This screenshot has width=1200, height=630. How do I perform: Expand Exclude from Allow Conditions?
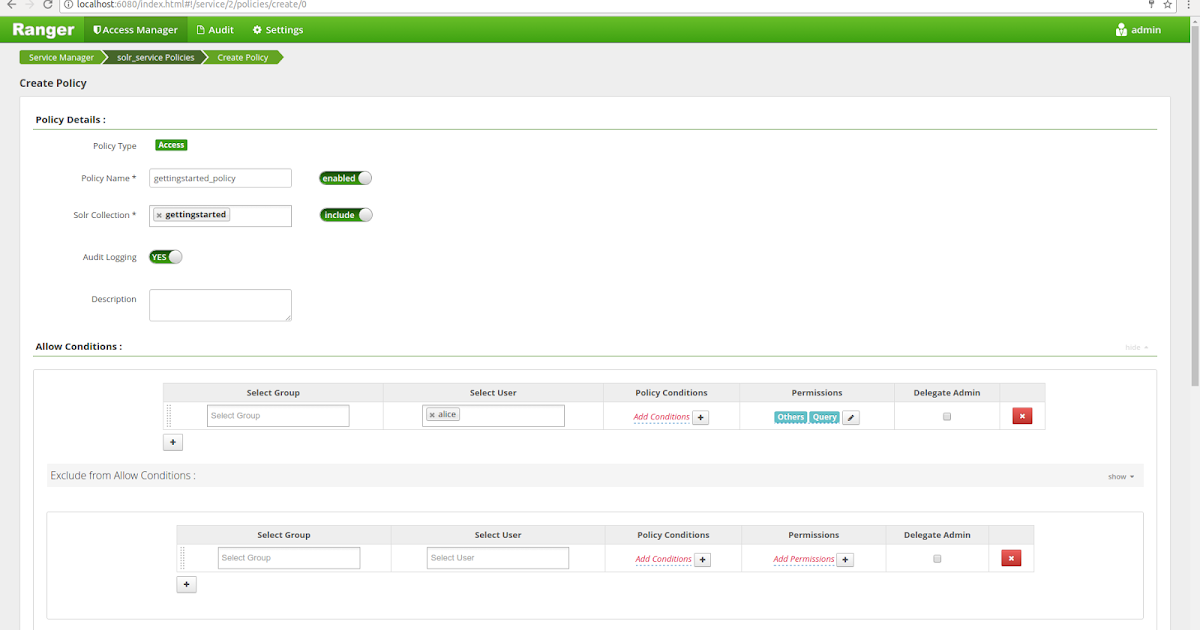(1117, 476)
